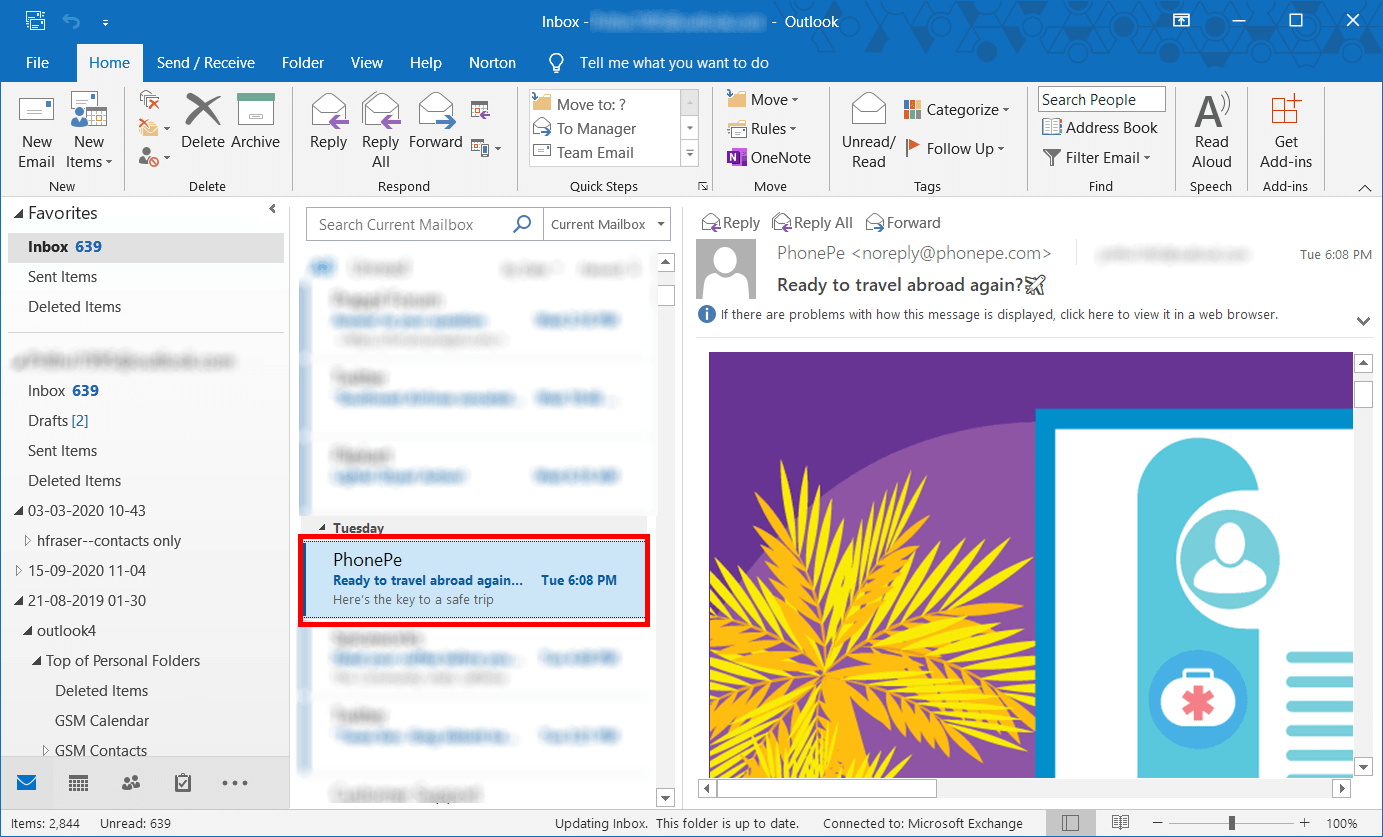
Task: Open the Address Book
Action: pos(1100,128)
